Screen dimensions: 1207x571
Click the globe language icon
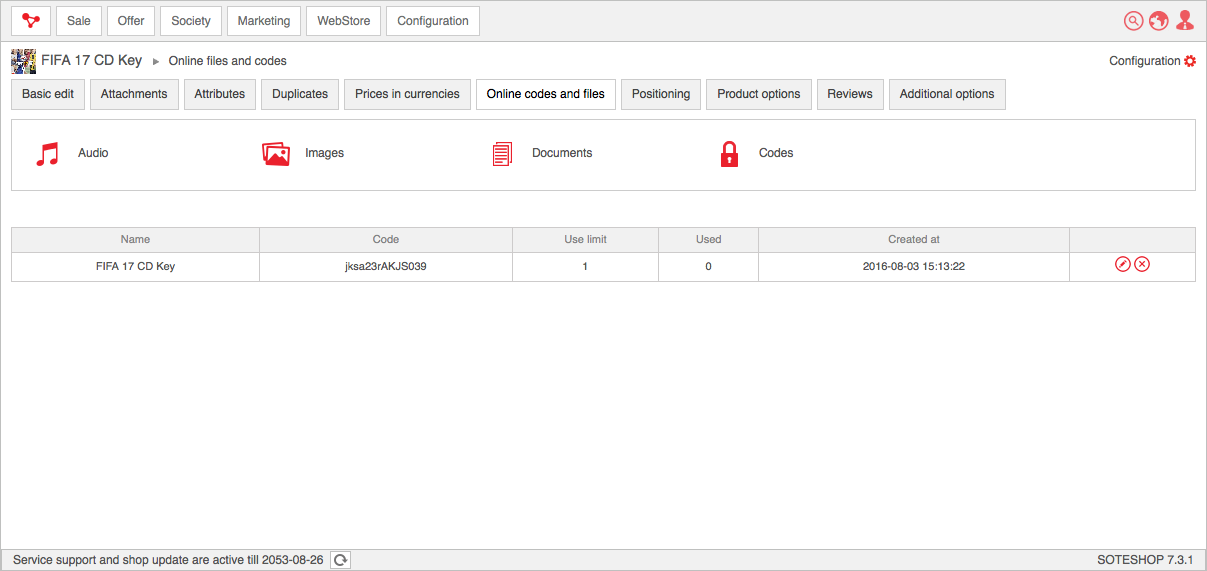pyautogui.click(x=1159, y=21)
